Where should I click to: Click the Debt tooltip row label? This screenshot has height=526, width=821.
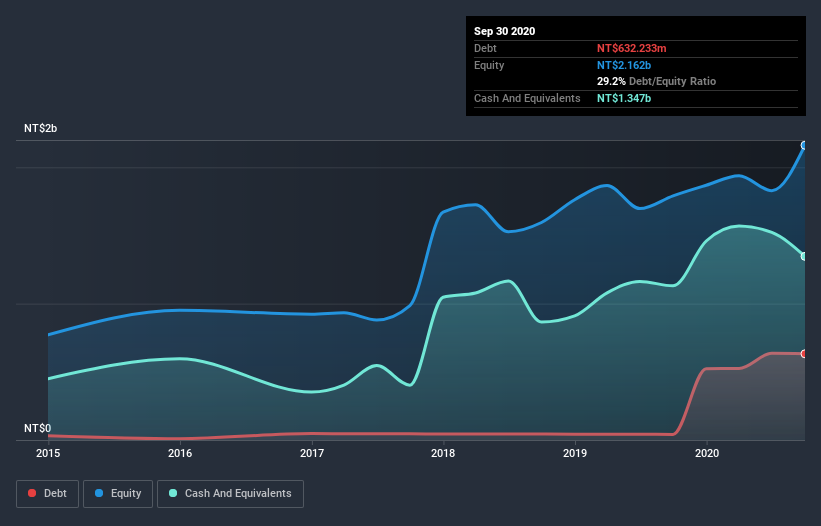pos(485,48)
